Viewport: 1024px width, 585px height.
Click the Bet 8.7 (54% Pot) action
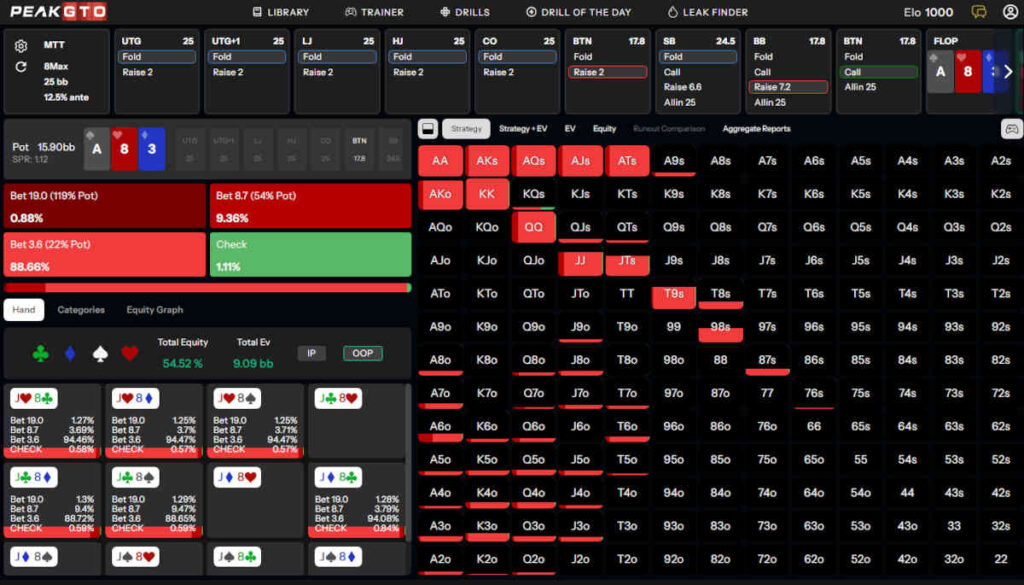(x=310, y=206)
